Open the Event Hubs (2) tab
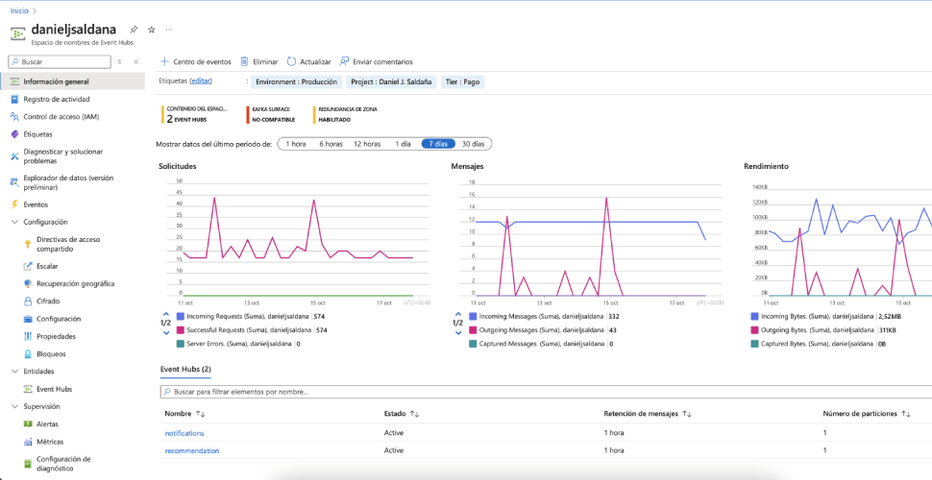Image resolution: width=932 pixels, height=480 pixels. coord(185,369)
